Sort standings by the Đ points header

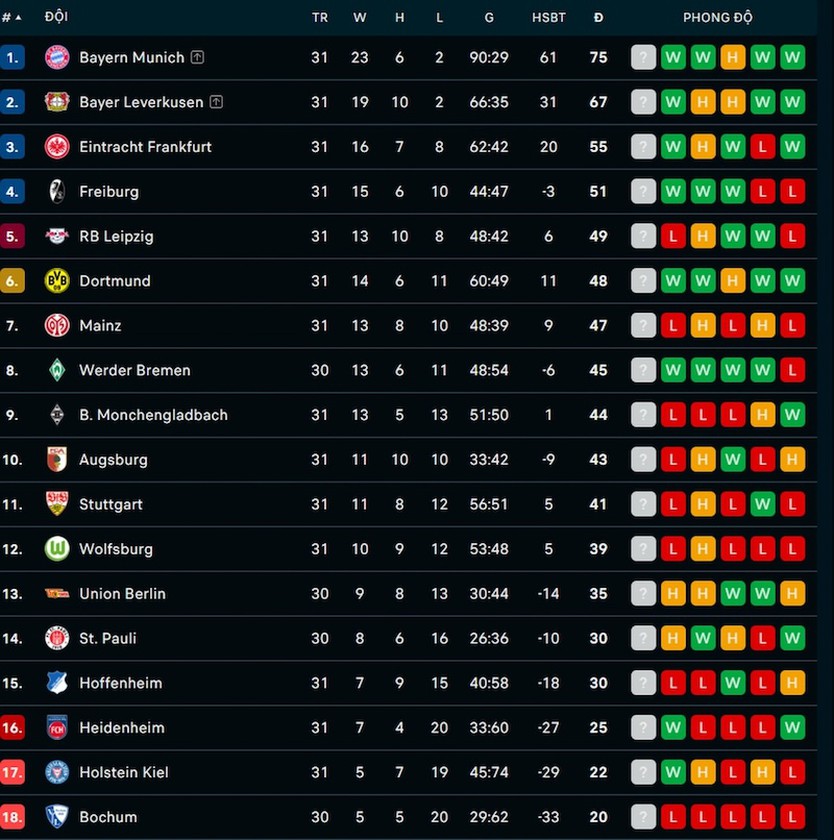pos(598,18)
